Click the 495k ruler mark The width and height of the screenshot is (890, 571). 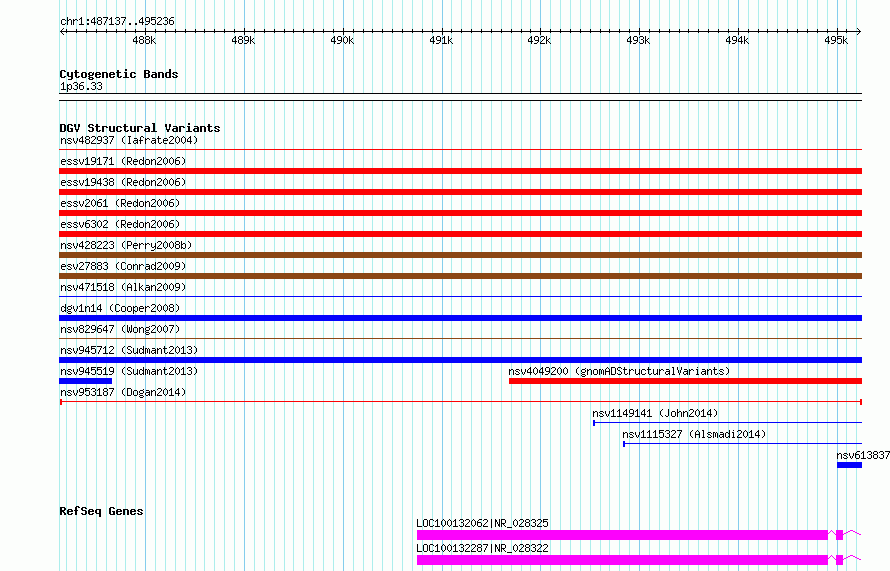coord(836,40)
